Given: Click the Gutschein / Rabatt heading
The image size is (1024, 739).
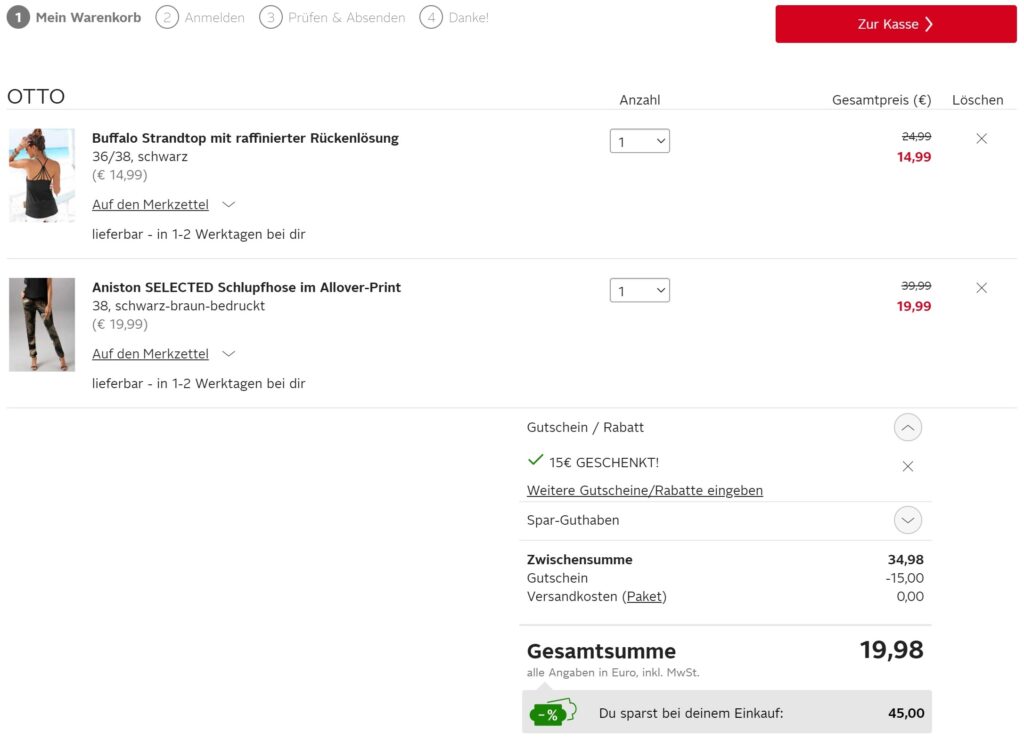Looking at the screenshot, I should point(585,428).
